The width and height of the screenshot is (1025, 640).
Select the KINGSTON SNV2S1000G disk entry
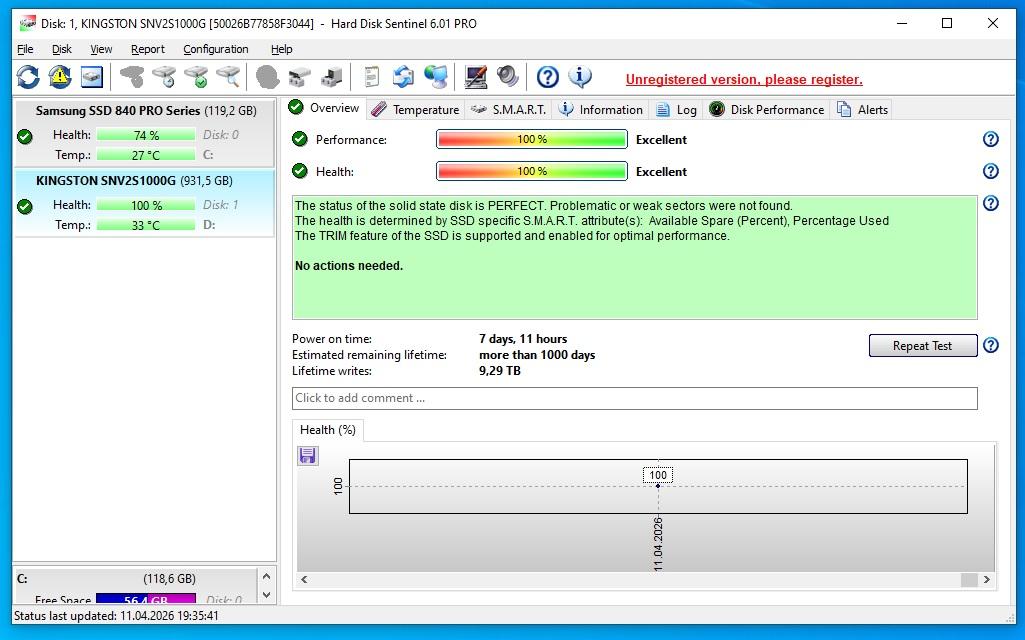tap(144, 203)
